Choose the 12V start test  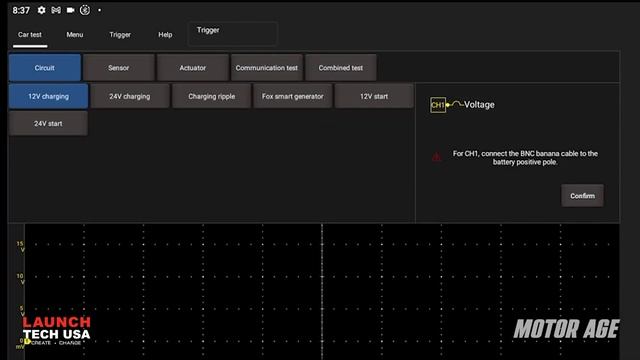(x=374, y=96)
